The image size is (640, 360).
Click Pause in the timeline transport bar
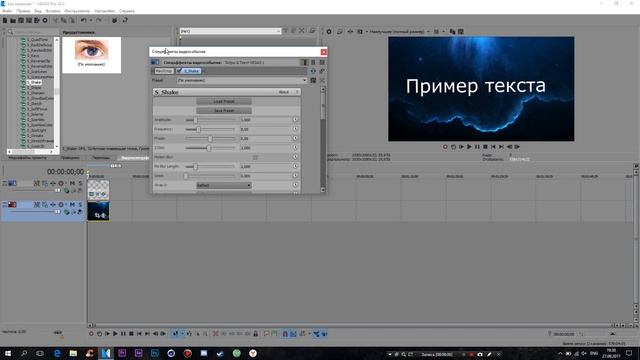click(x=123, y=334)
